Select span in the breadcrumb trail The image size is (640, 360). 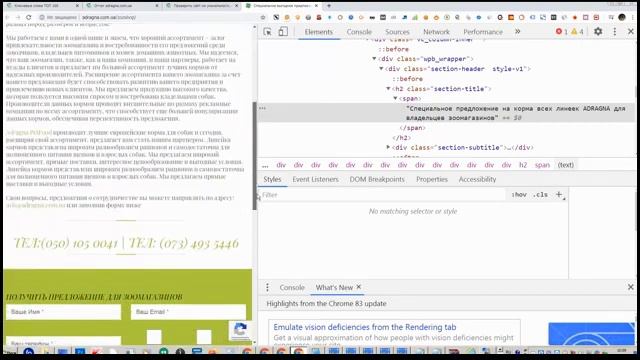tap(542, 165)
